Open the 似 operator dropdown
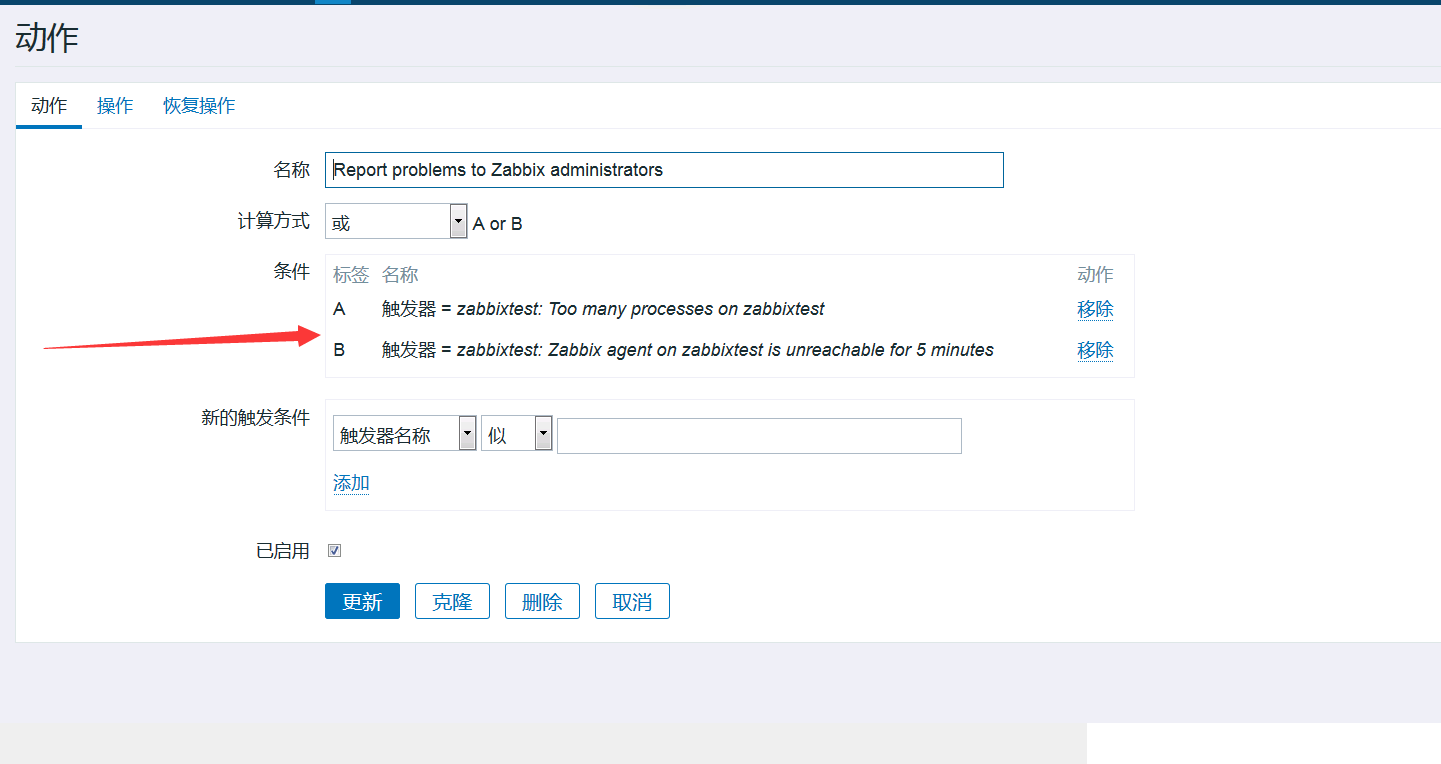This screenshot has height=764, width=1441. 516,435
